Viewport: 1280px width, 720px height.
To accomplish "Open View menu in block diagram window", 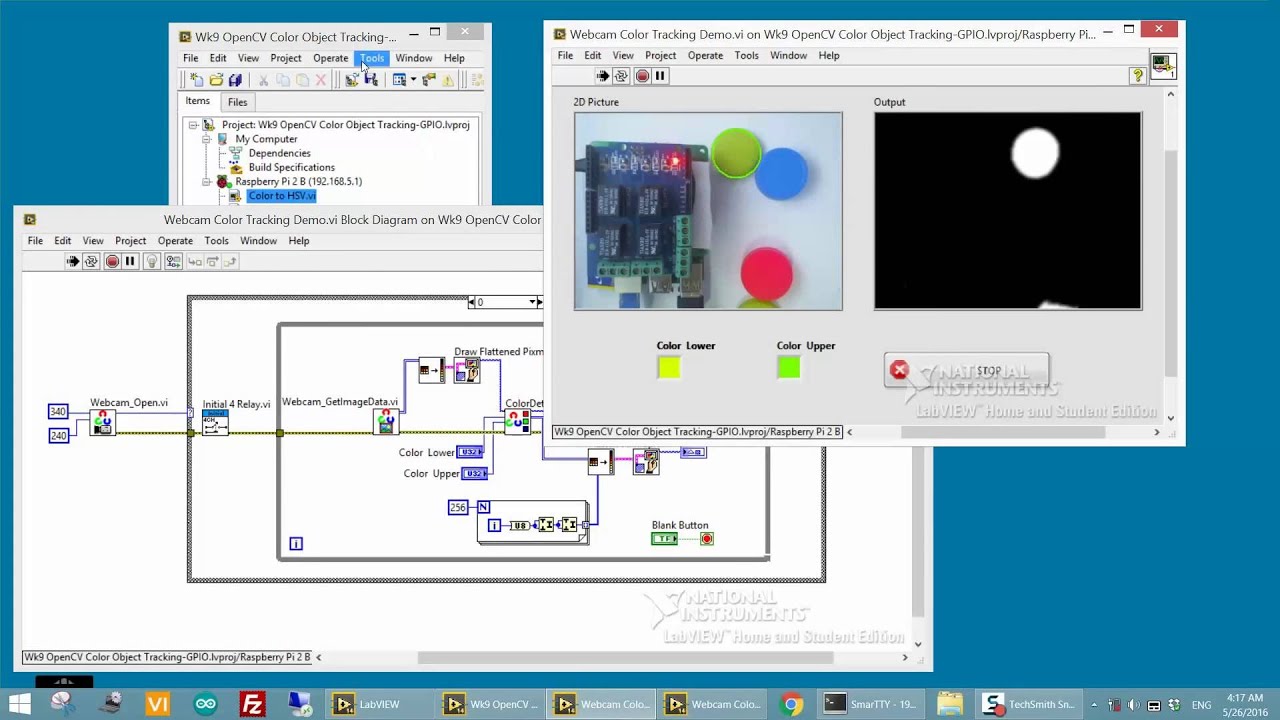I will coord(93,241).
